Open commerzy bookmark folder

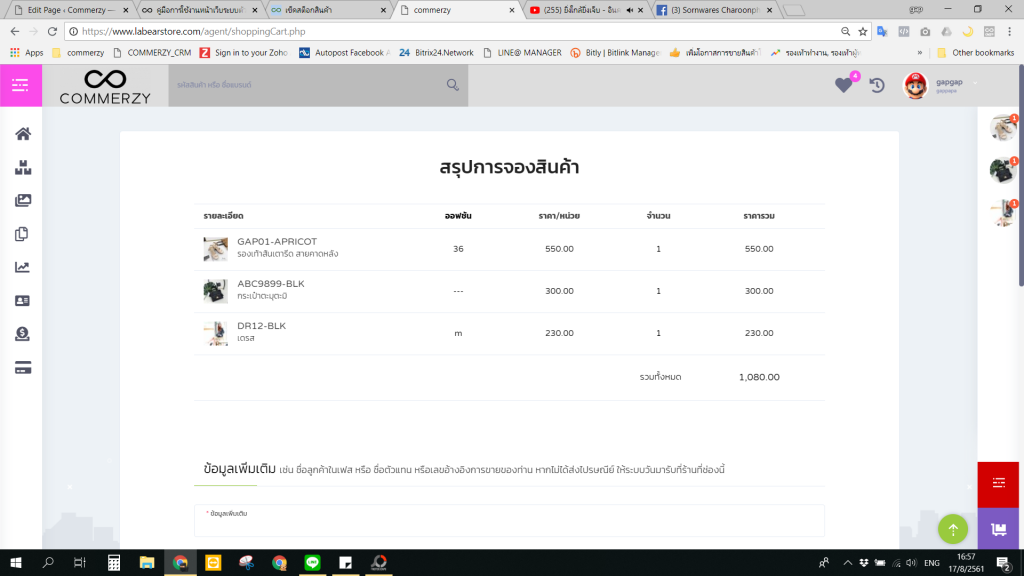pyautogui.click(x=78, y=53)
